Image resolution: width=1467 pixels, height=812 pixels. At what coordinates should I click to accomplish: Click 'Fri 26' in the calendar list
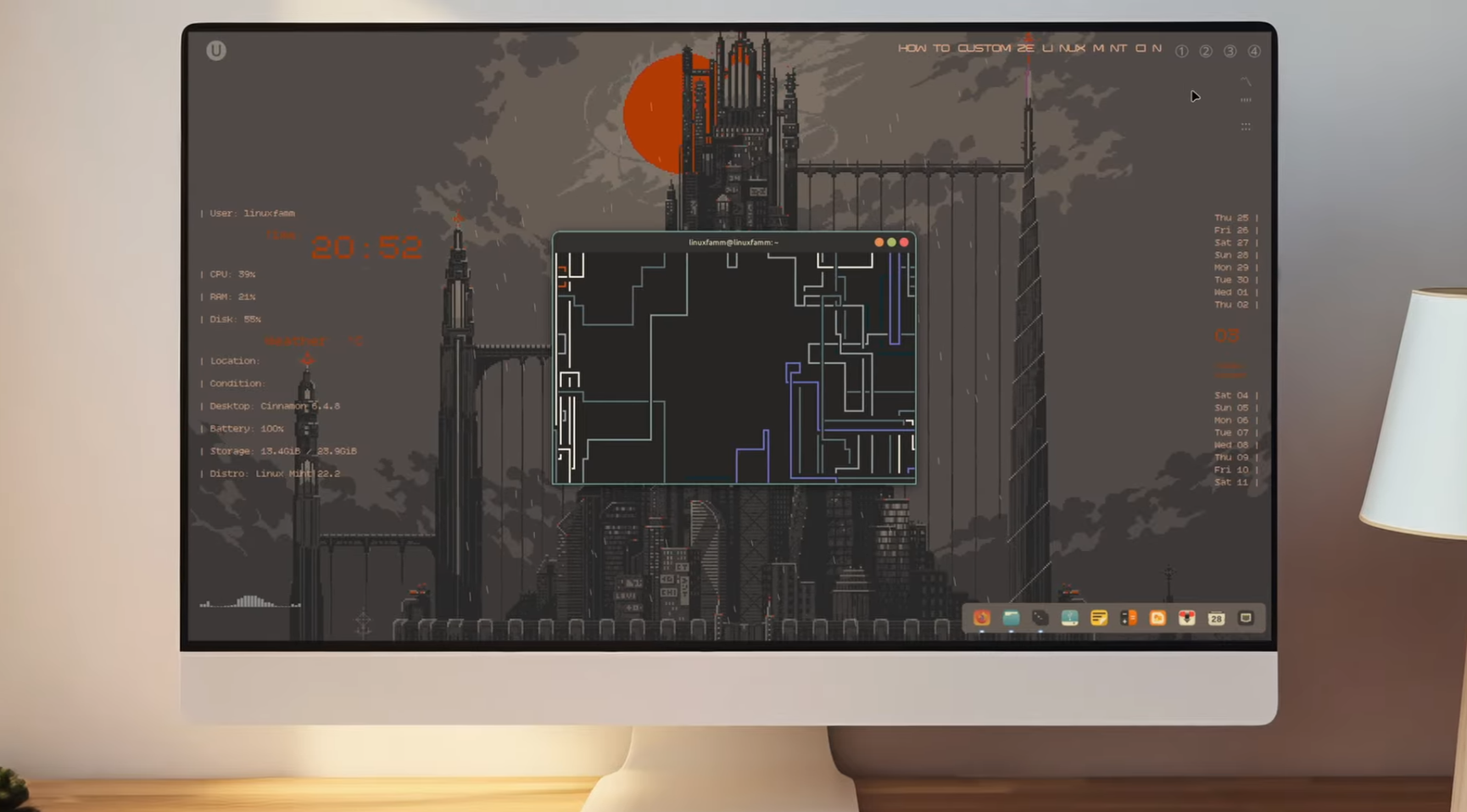pos(1231,231)
